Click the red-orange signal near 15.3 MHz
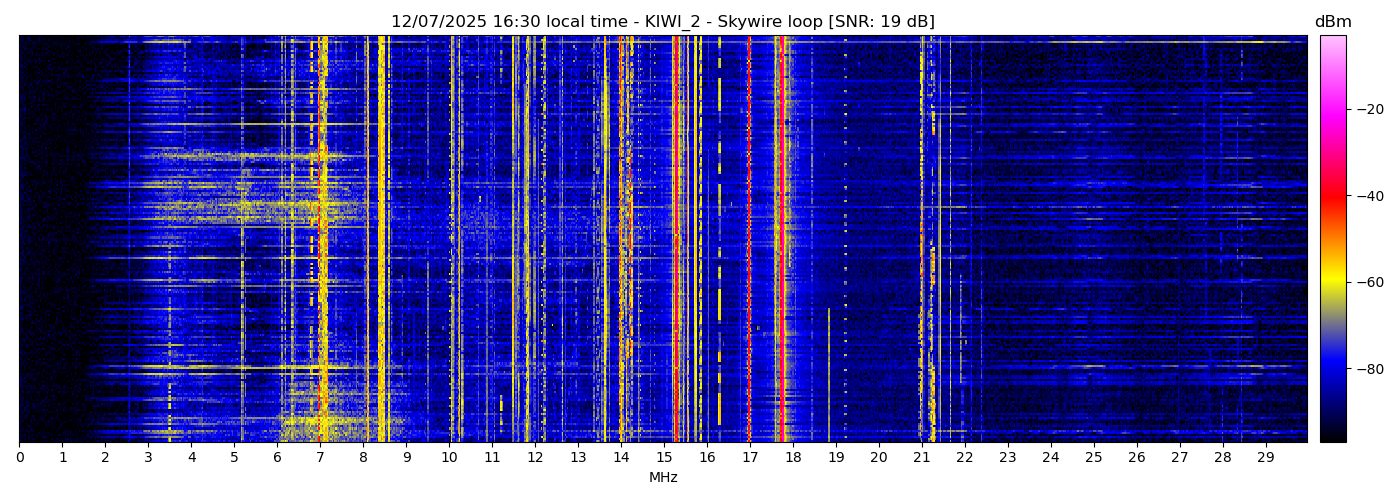The image size is (1400, 500). (x=675, y=240)
